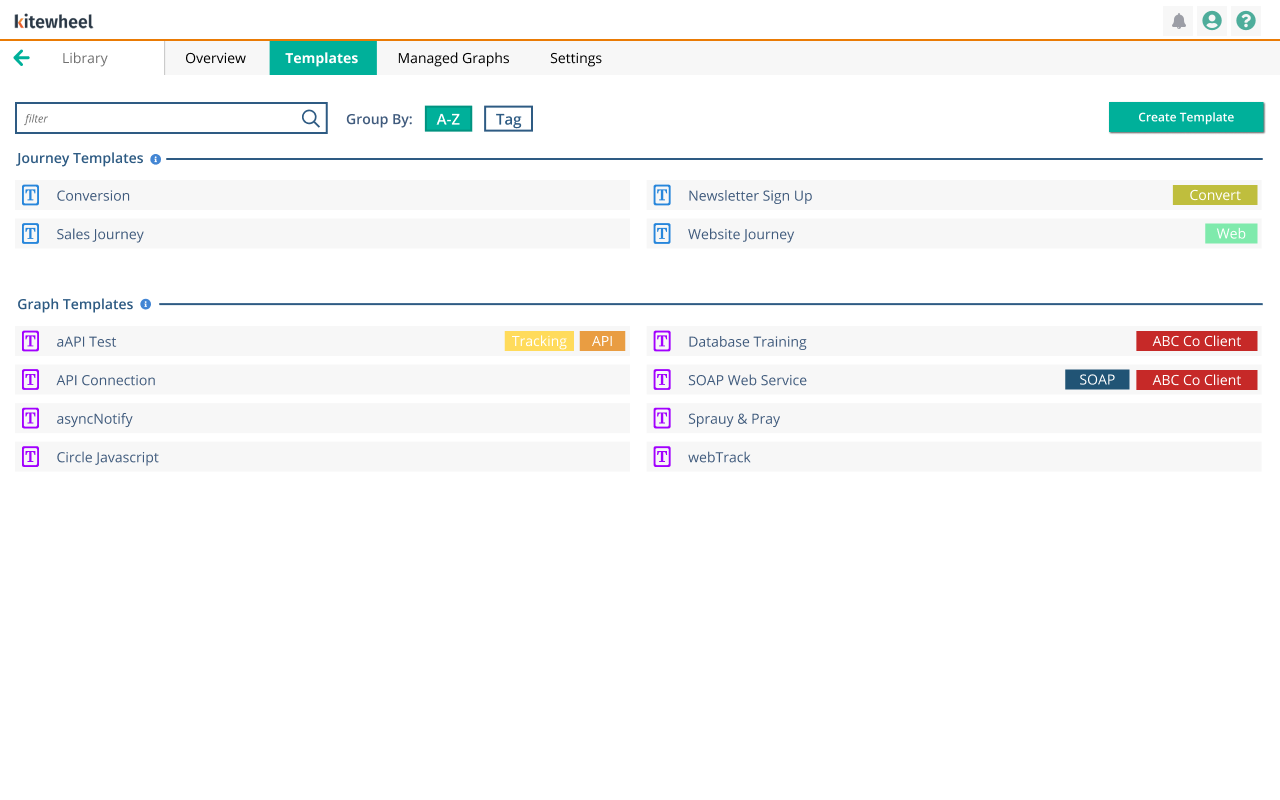Screen dimensions: 1280x800
Task: Open the Newsletter Sign Up template
Action: pos(750,195)
